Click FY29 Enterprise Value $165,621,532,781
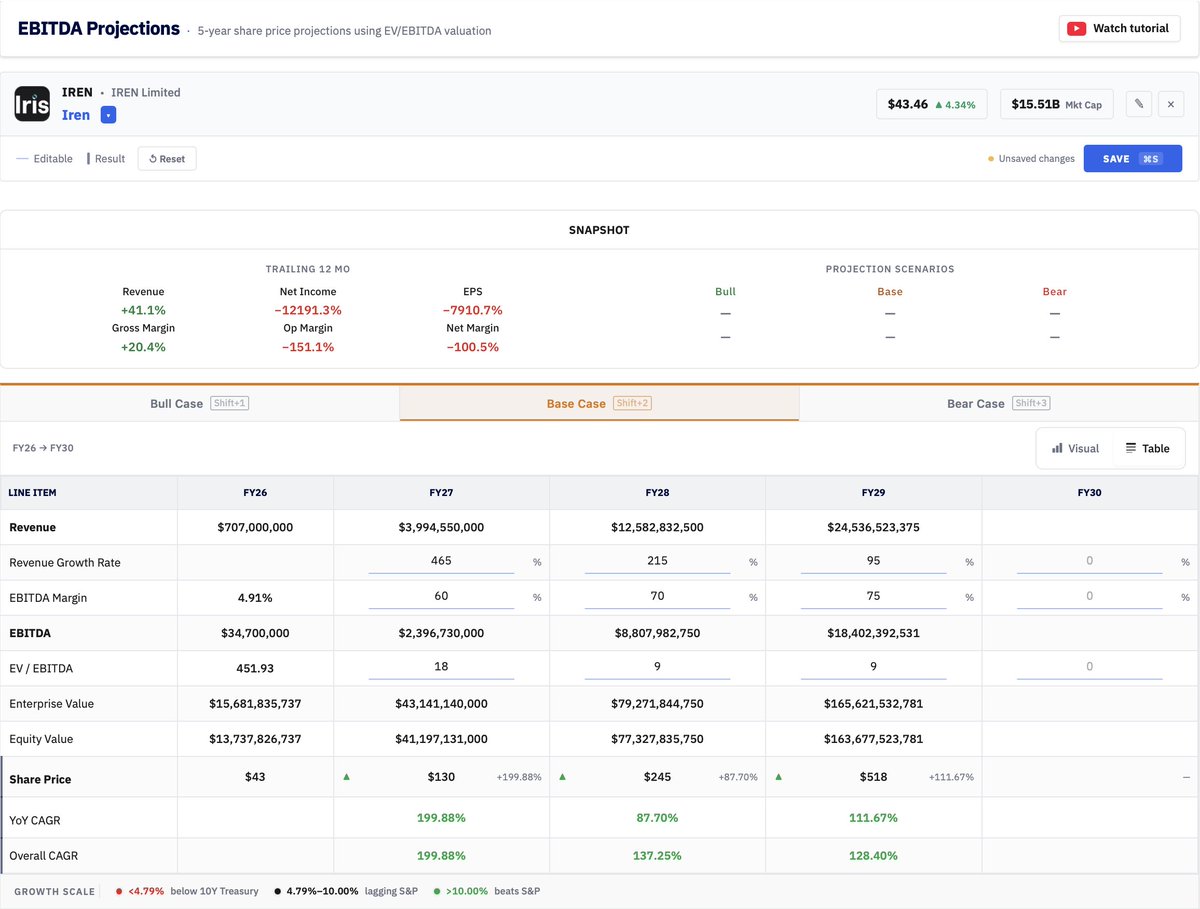1200x909 pixels. (x=874, y=704)
